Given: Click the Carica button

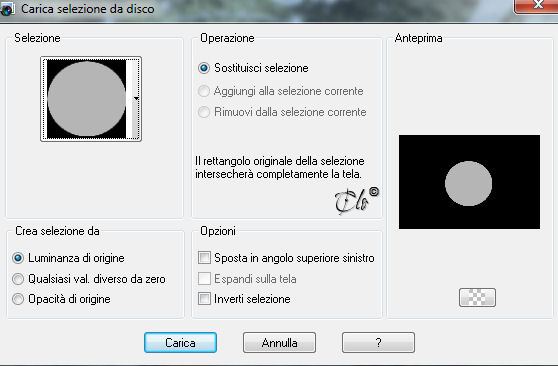Looking at the screenshot, I should [x=180, y=343].
